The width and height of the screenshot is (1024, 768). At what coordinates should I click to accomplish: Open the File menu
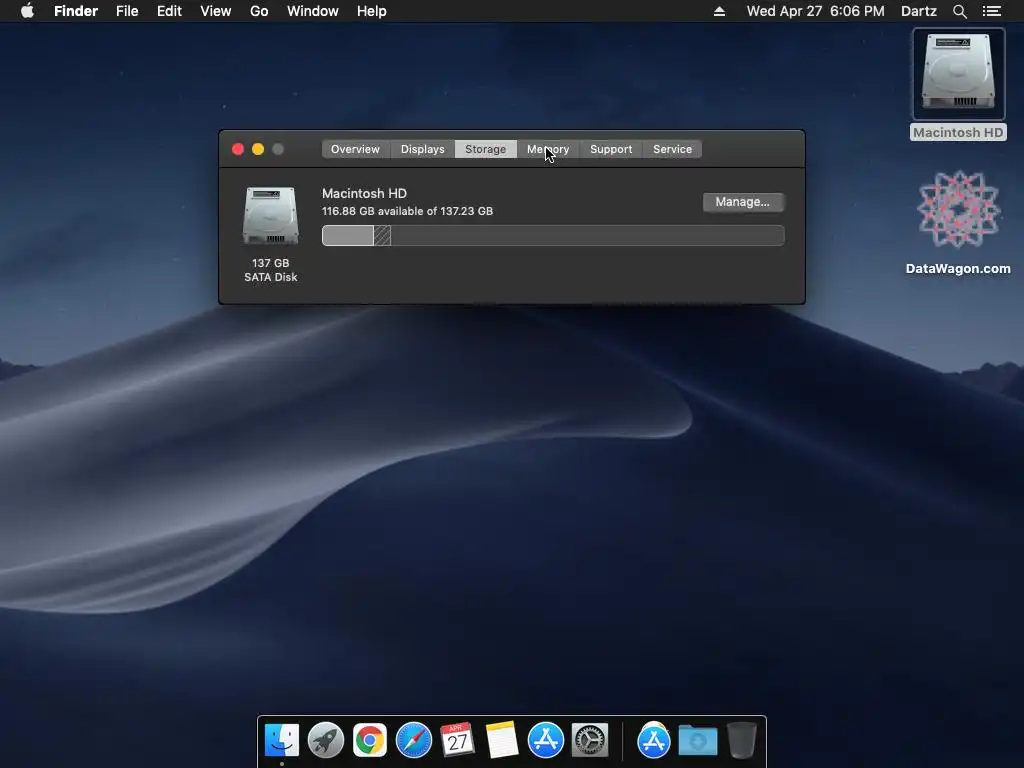127,11
